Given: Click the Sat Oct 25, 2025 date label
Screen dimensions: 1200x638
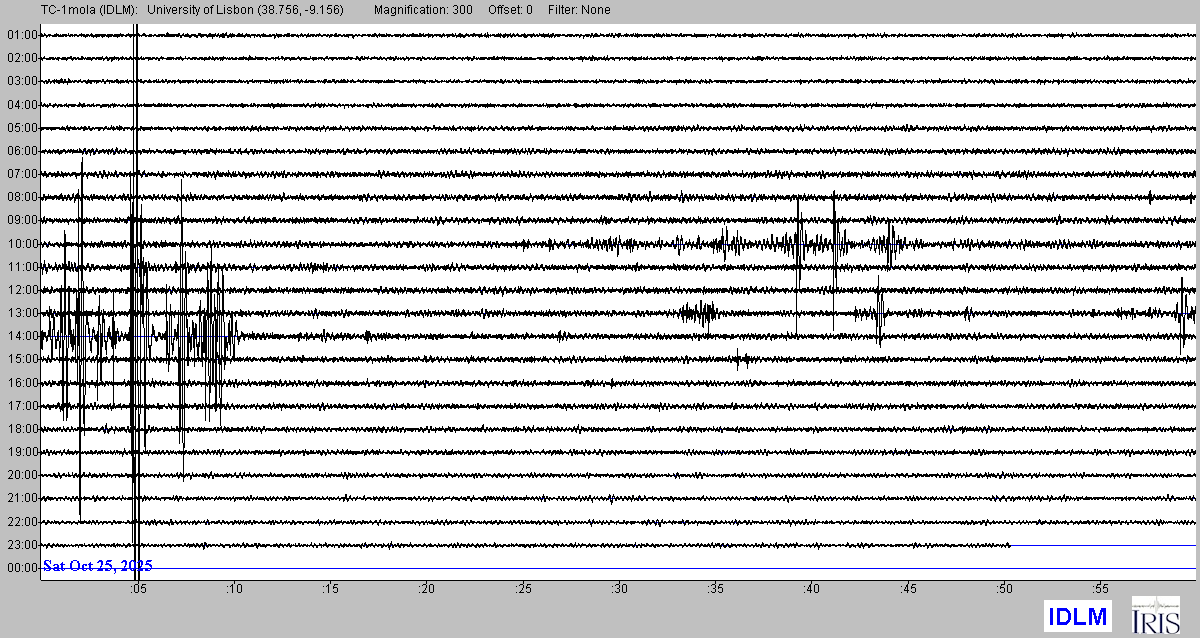Looking at the screenshot, I should click(x=97, y=566).
